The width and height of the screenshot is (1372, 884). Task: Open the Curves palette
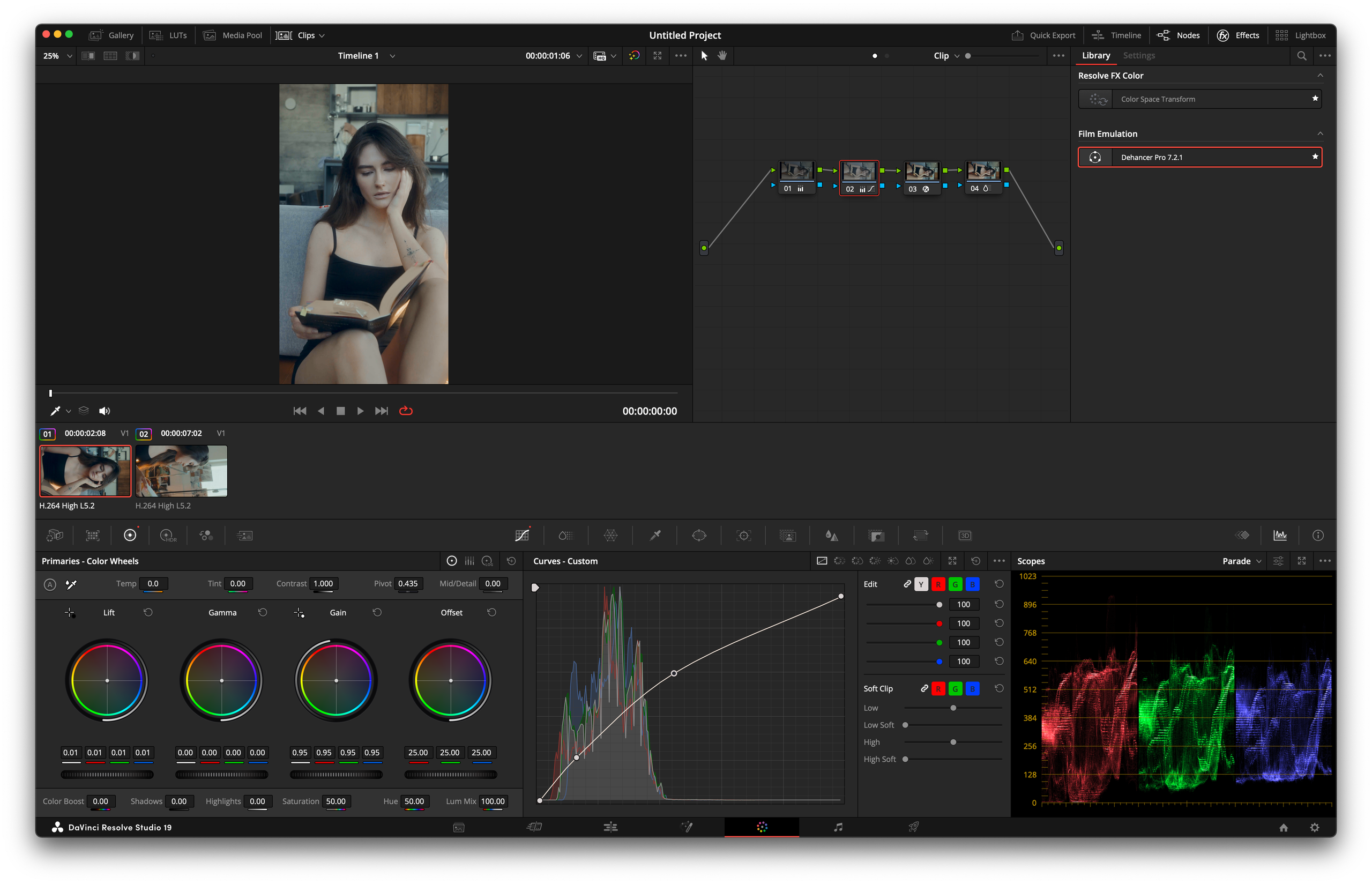(523, 535)
